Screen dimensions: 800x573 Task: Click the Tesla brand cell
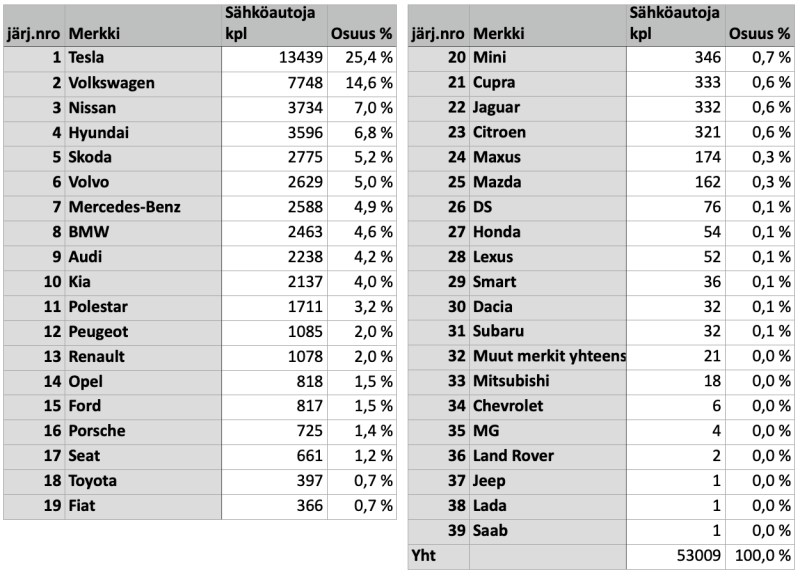pyautogui.click(x=88, y=58)
